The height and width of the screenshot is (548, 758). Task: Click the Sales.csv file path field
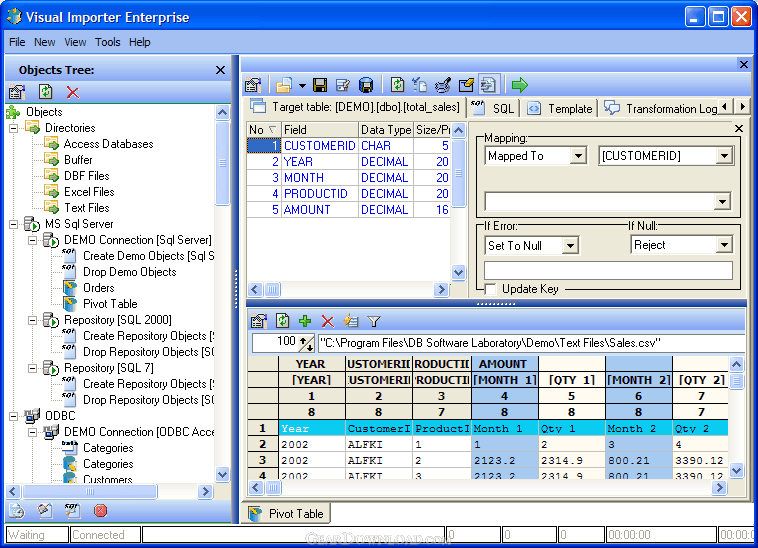pos(531,343)
